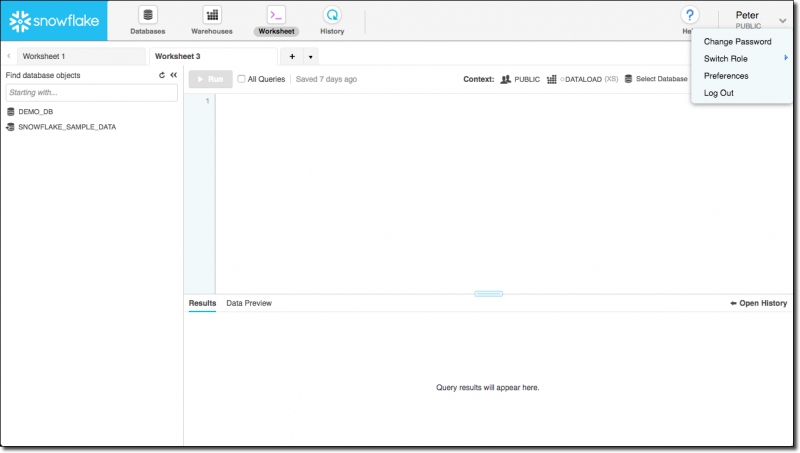800x453 pixels.
Task: Switch to the Worksheet 1 tab
Action: tap(81, 56)
